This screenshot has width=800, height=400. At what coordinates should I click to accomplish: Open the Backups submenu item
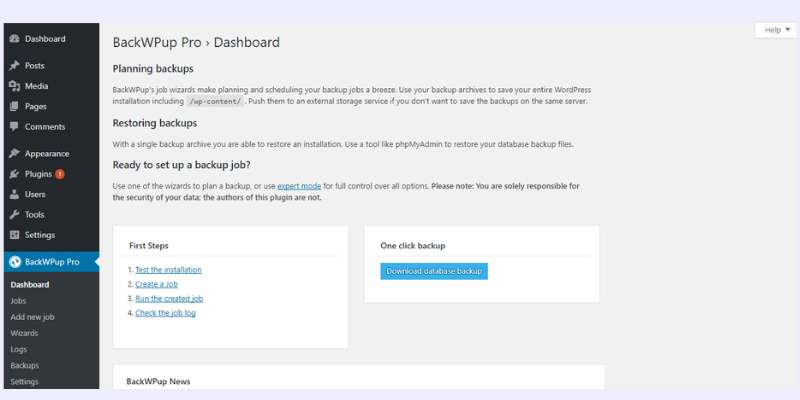24,365
